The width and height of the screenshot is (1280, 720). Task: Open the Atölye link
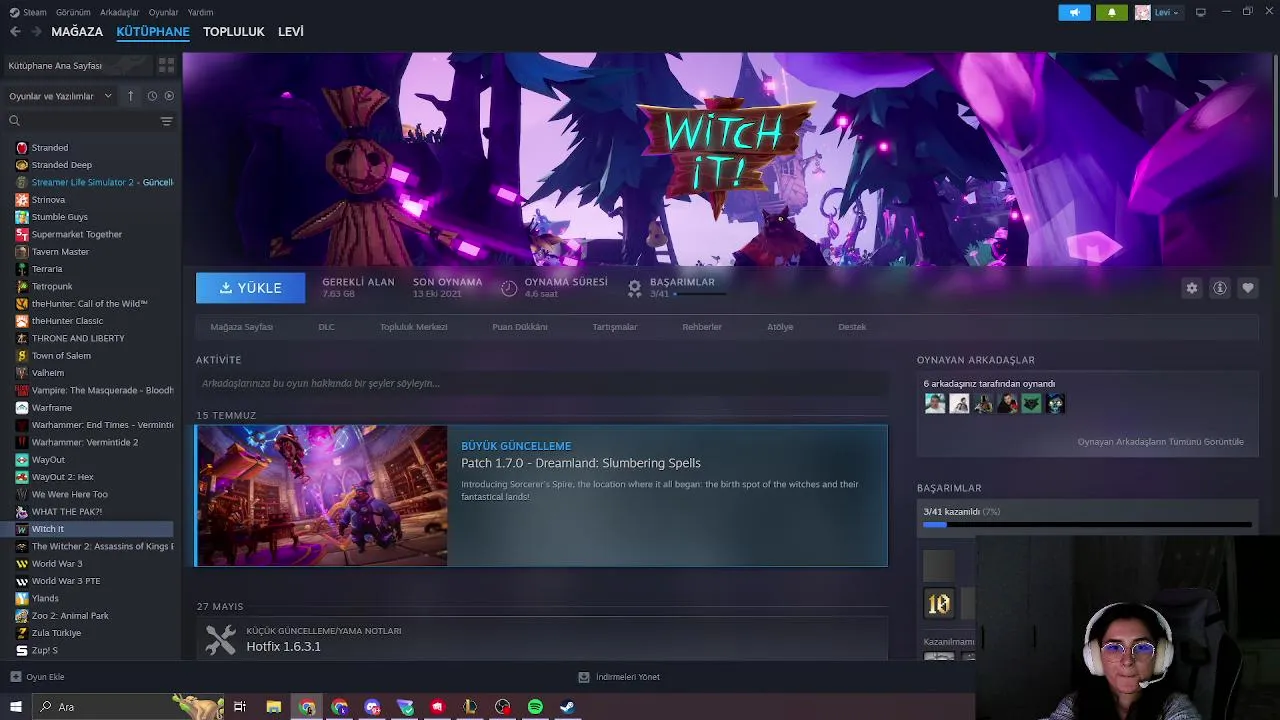pos(780,327)
